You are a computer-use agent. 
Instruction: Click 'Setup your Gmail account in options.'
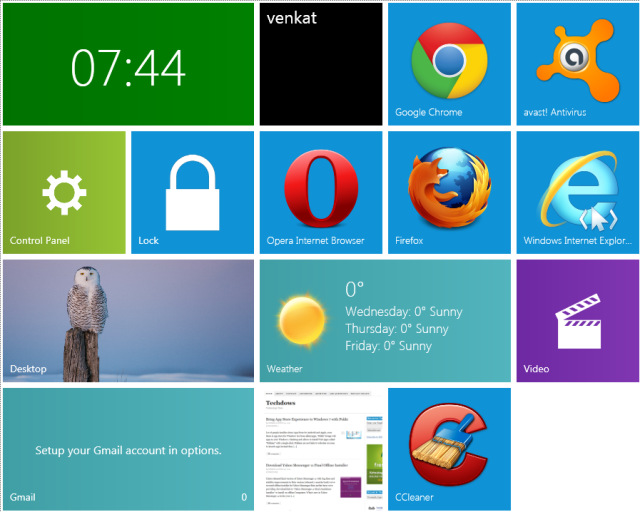click(x=128, y=450)
